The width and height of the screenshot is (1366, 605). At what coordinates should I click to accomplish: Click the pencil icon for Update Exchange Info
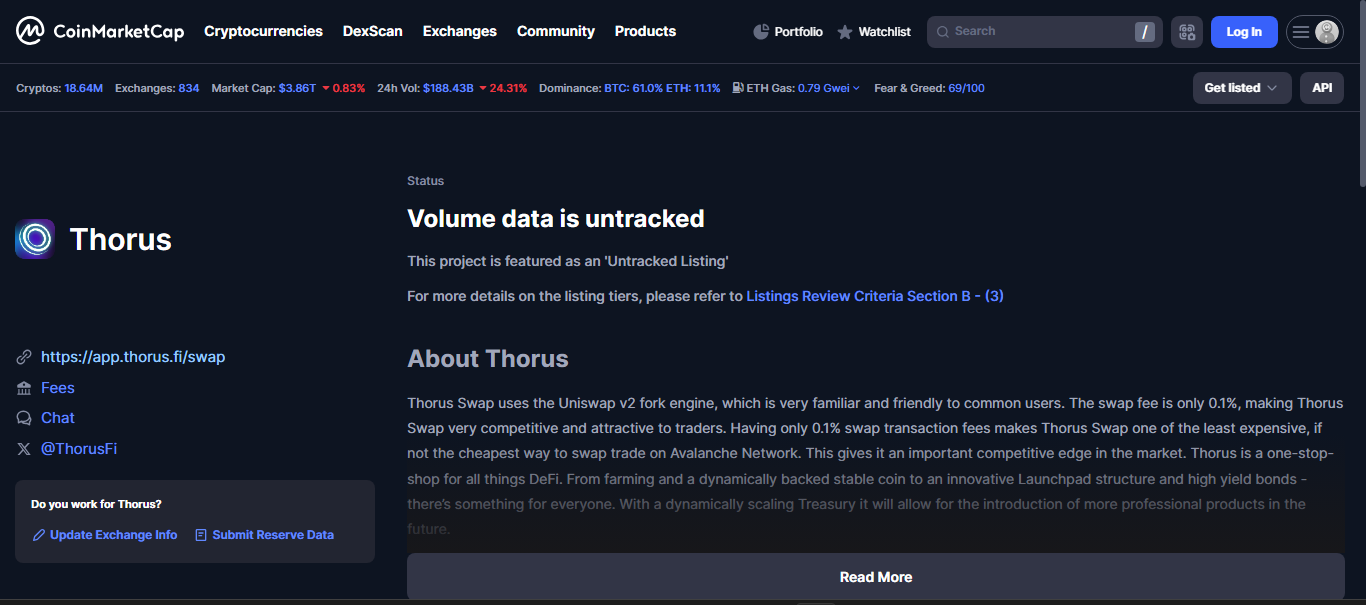pyautogui.click(x=39, y=535)
